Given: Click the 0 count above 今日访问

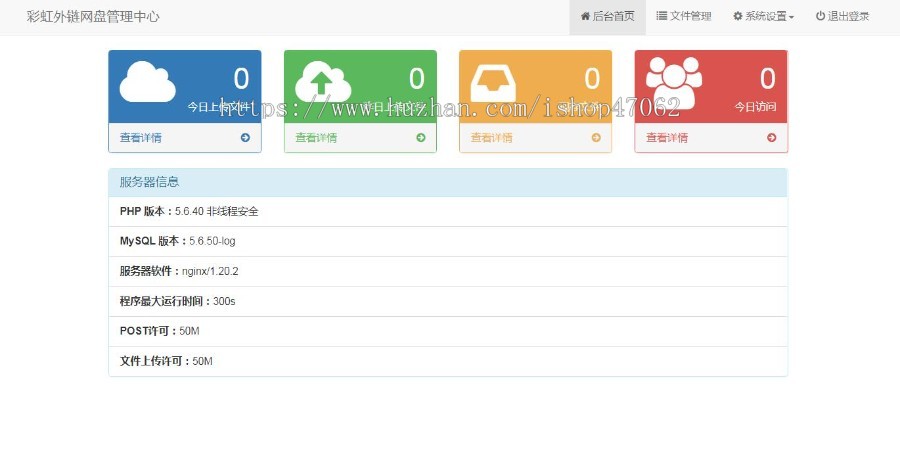Looking at the screenshot, I should [x=768, y=79].
